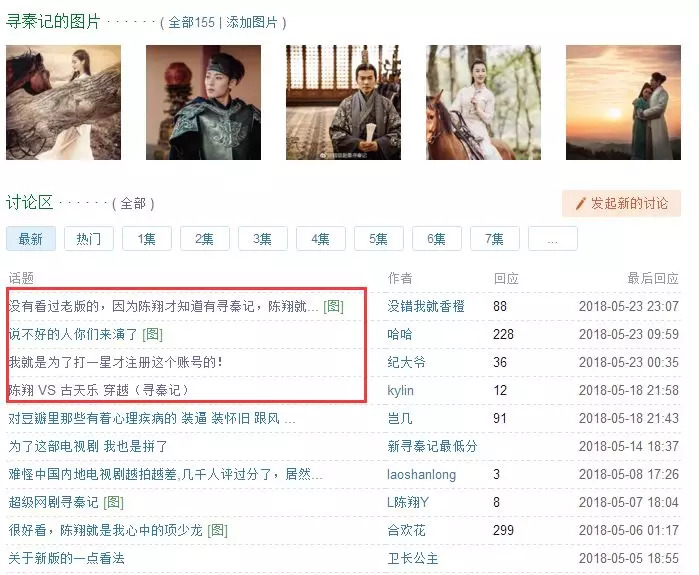Open photo of couple embracing at sunset
The width and height of the screenshot is (699, 575).
tap(623, 102)
